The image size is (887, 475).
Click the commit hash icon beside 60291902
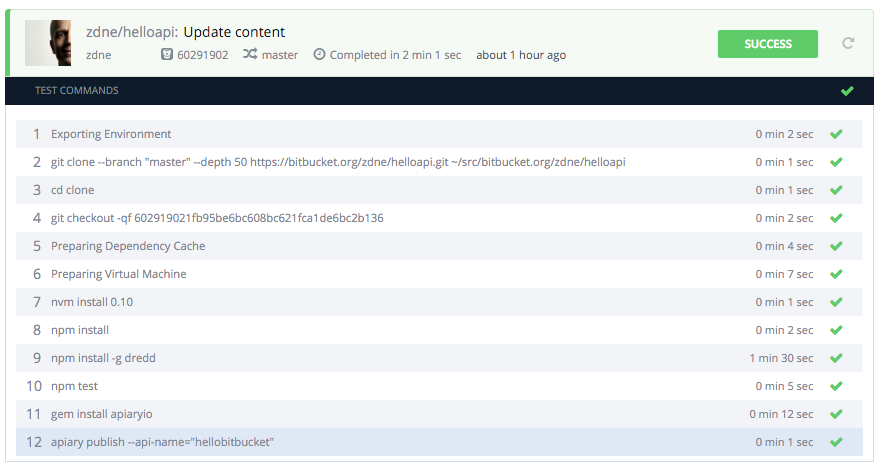[x=166, y=54]
